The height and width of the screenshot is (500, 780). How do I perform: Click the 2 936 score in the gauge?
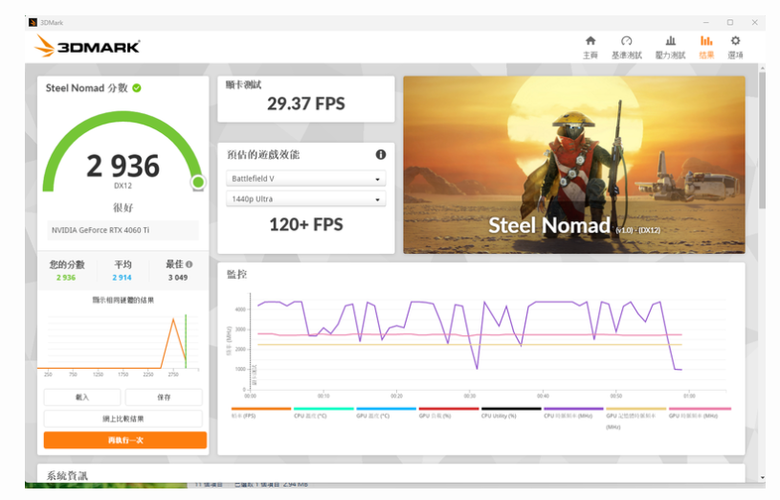click(x=123, y=166)
